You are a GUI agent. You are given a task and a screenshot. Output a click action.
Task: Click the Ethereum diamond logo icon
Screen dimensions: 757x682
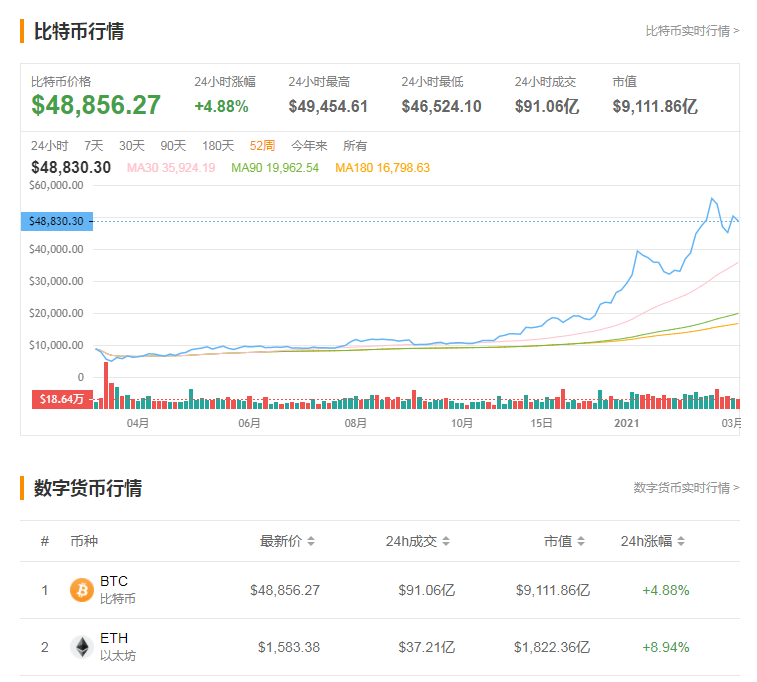tap(82, 647)
